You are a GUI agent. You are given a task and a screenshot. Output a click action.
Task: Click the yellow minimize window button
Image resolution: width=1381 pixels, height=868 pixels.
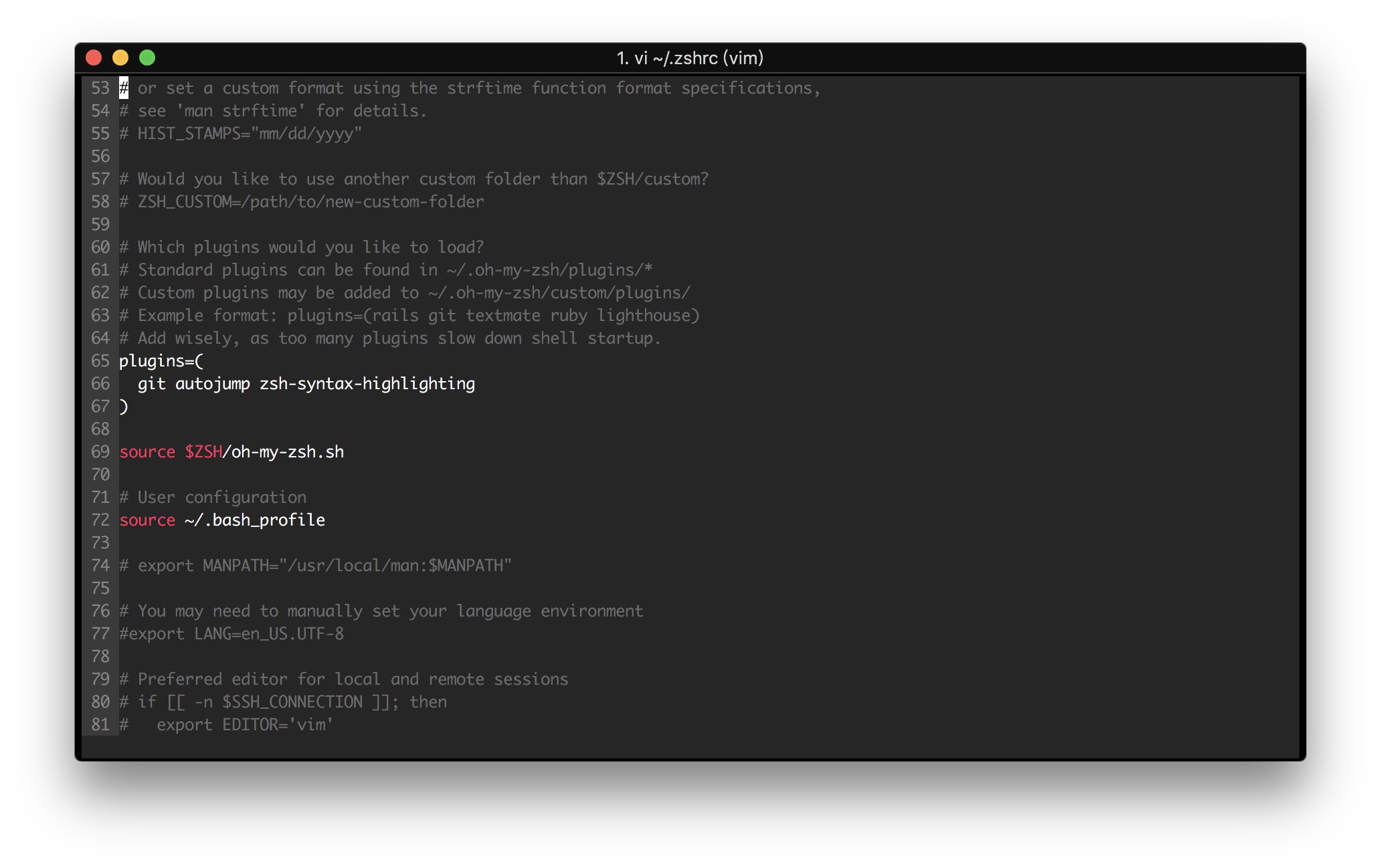pyautogui.click(x=120, y=58)
